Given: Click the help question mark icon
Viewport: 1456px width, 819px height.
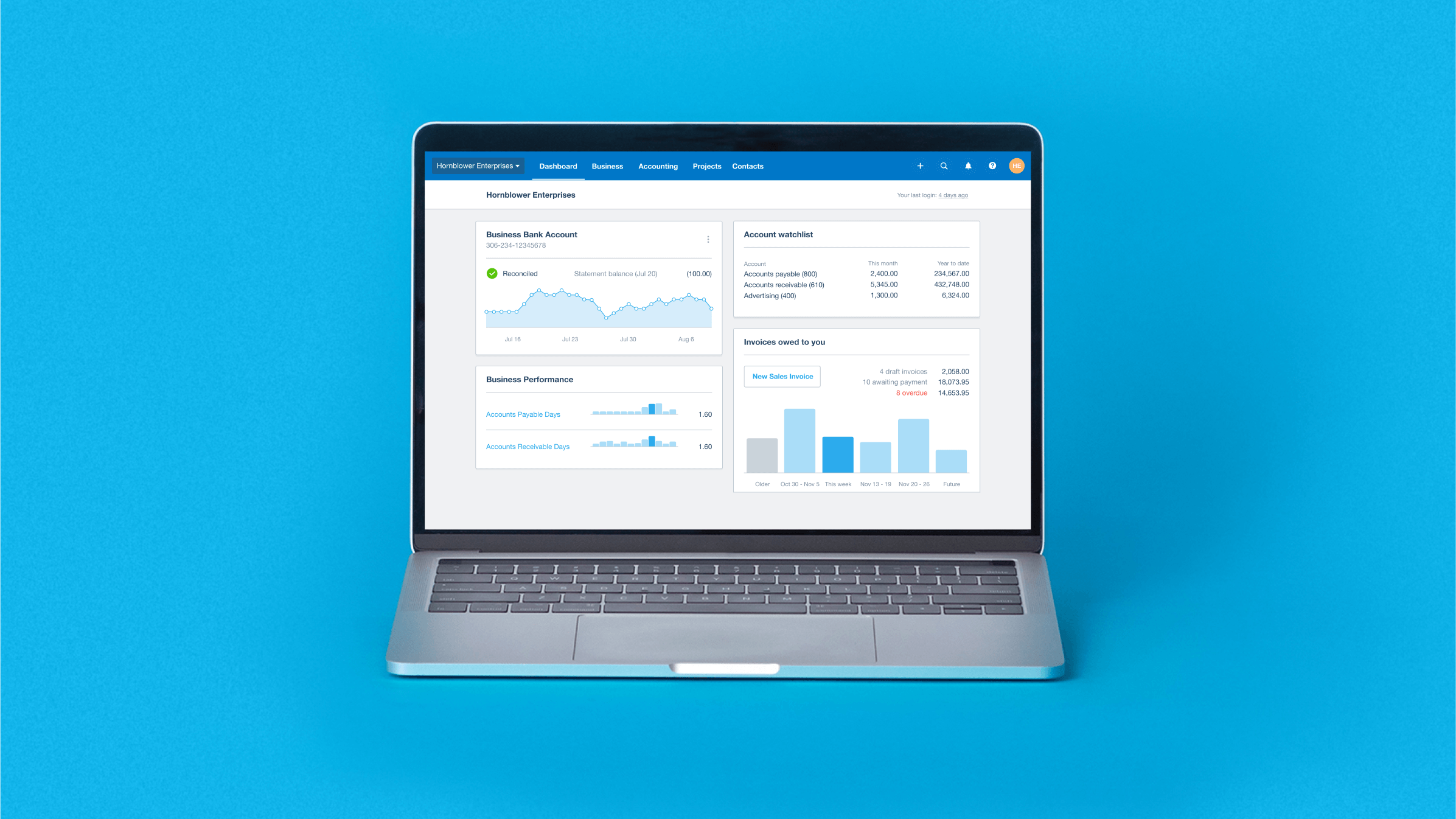Looking at the screenshot, I should click(992, 166).
